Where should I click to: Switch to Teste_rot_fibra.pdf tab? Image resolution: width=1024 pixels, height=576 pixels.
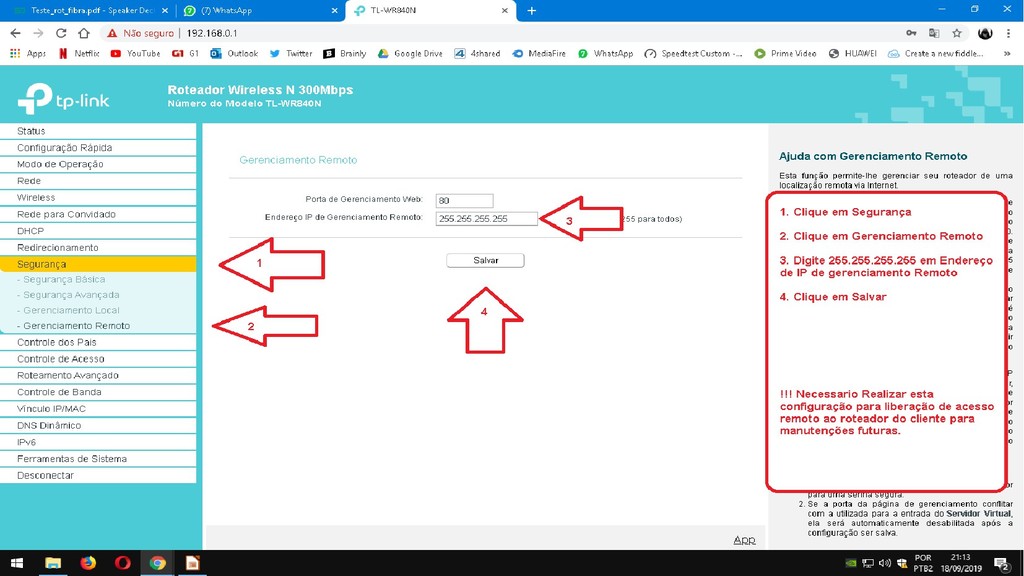(91, 10)
